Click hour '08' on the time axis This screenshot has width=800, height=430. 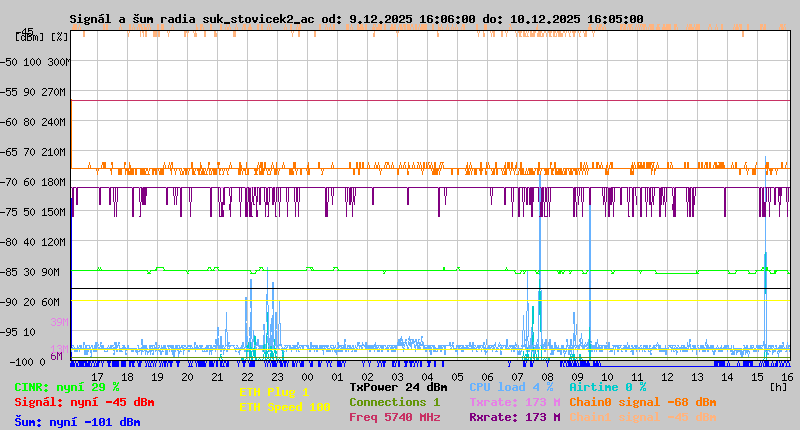pos(547,377)
